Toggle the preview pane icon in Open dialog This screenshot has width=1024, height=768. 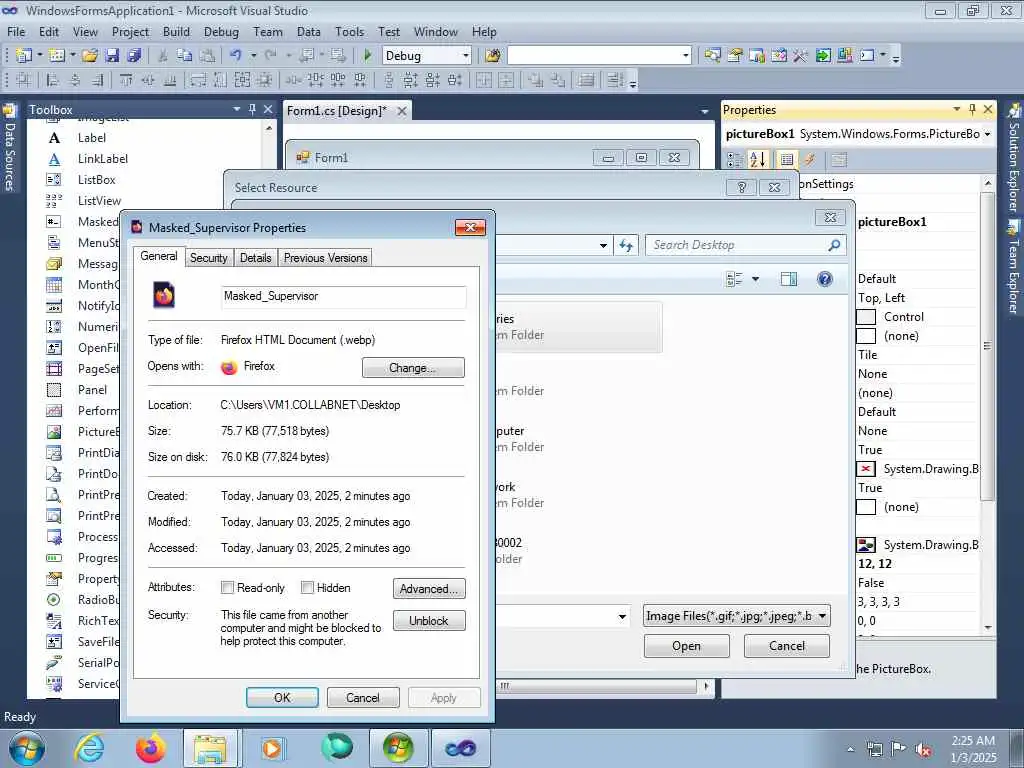pyautogui.click(x=789, y=280)
